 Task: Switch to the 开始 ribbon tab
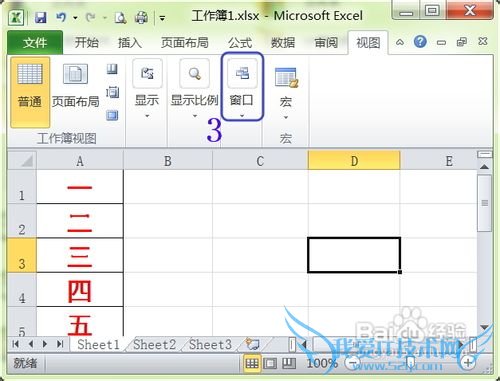[86, 43]
